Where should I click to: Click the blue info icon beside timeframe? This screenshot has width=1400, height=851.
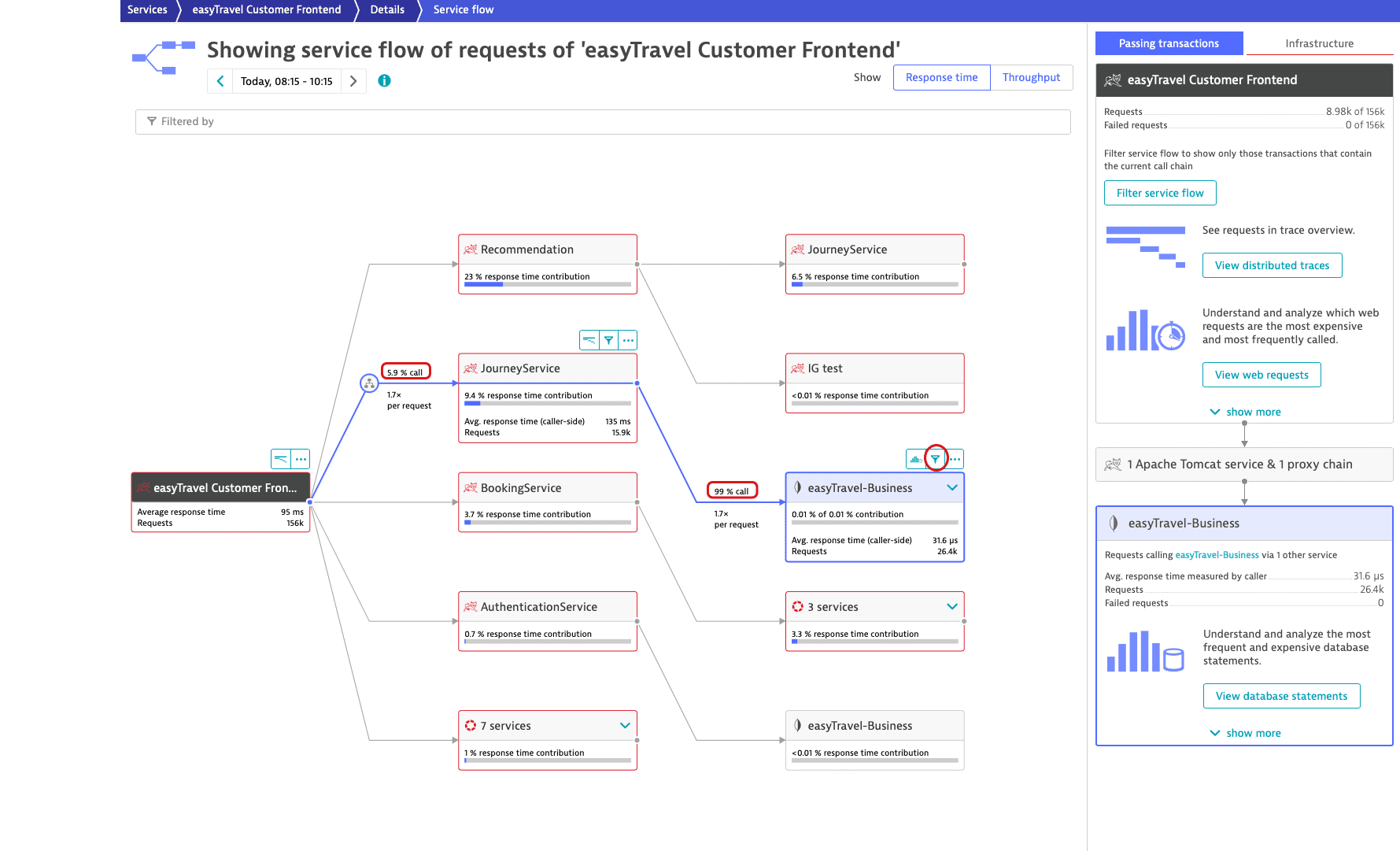coord(384,80)
